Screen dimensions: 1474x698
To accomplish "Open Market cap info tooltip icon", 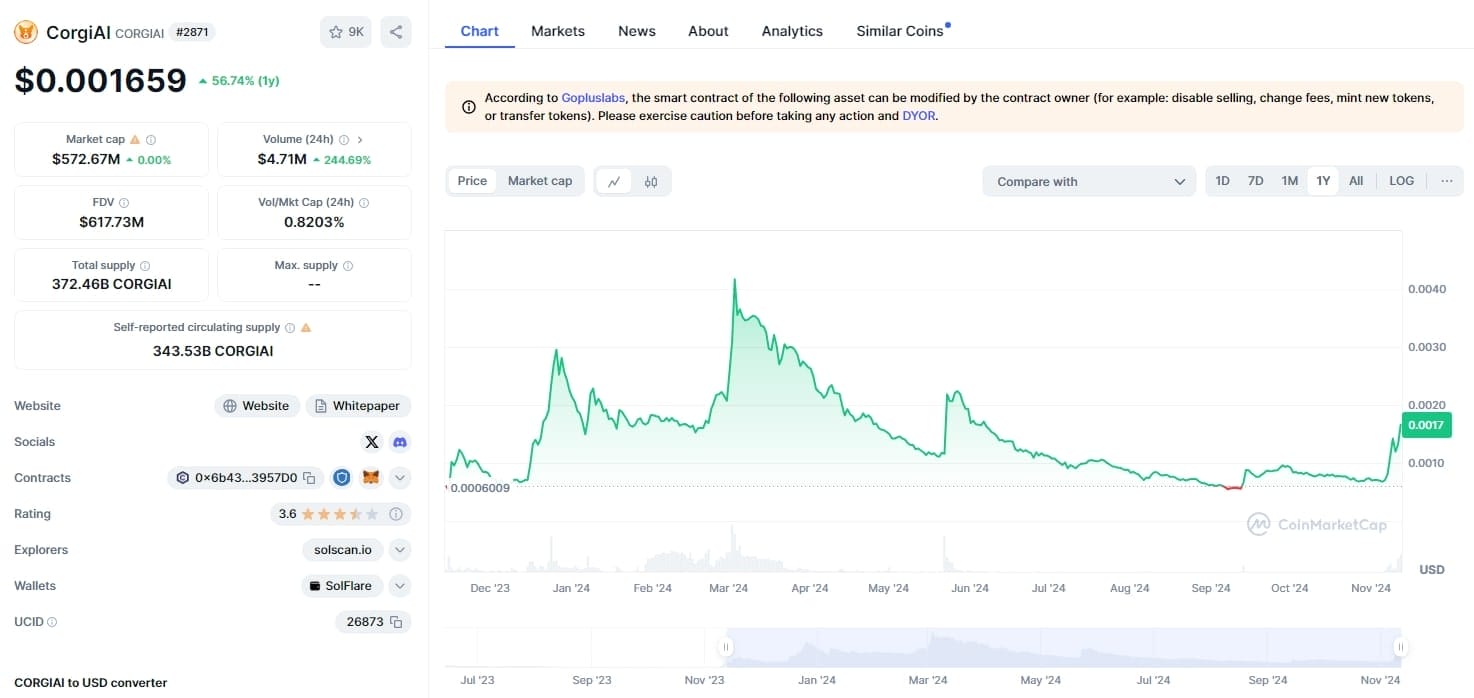I will pos(151,140).
